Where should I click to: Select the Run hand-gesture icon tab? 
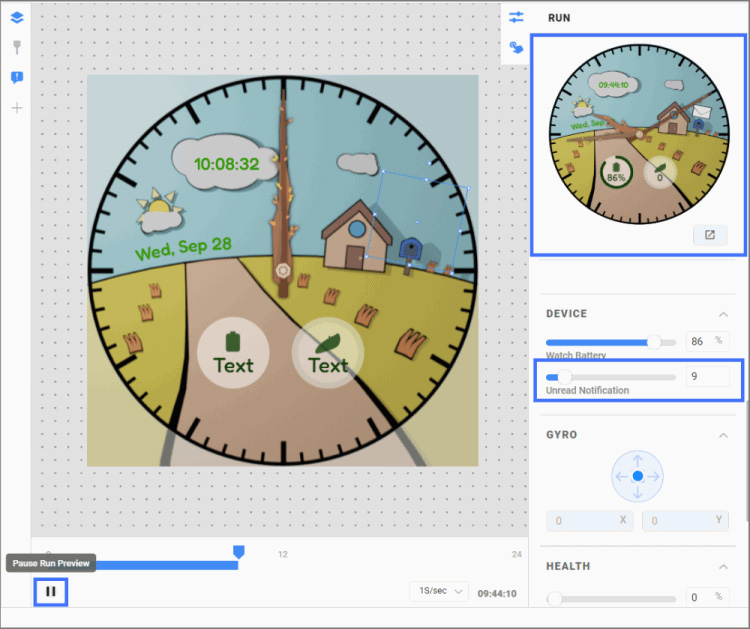click(516, 47)
